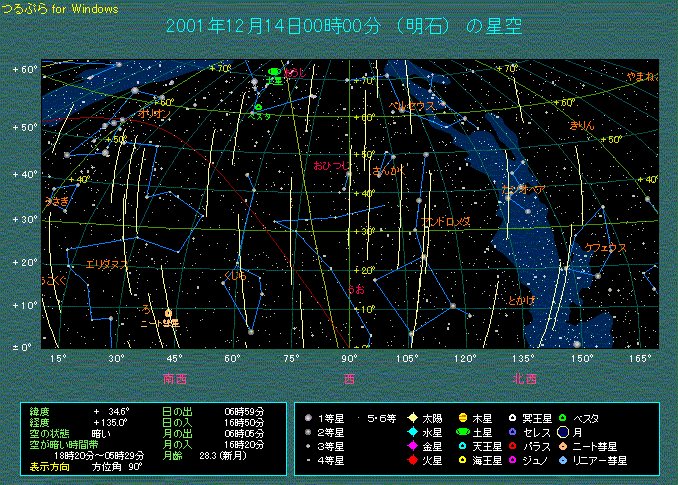Click the Jupiter (木星) legend icon
This screenshot has height=485, width=678.
pyautogui.click(x=461, y=417)
